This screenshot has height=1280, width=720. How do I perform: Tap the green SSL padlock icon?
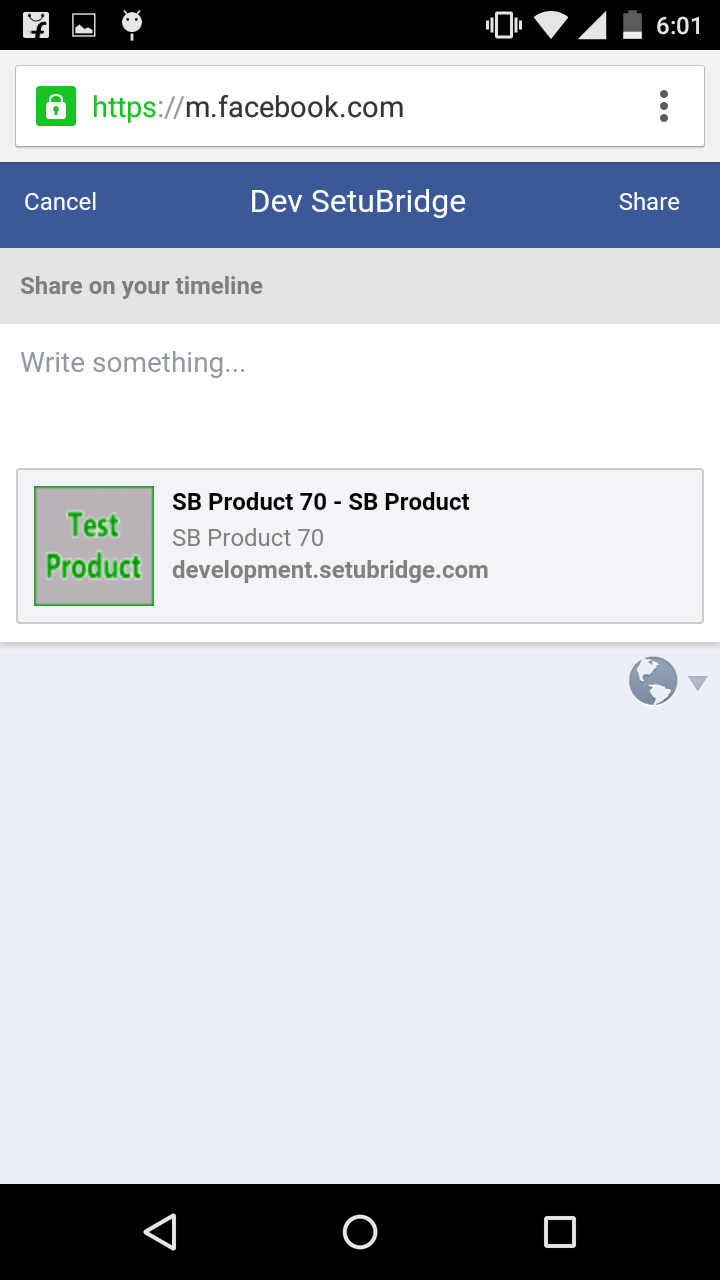pos(56,106)
